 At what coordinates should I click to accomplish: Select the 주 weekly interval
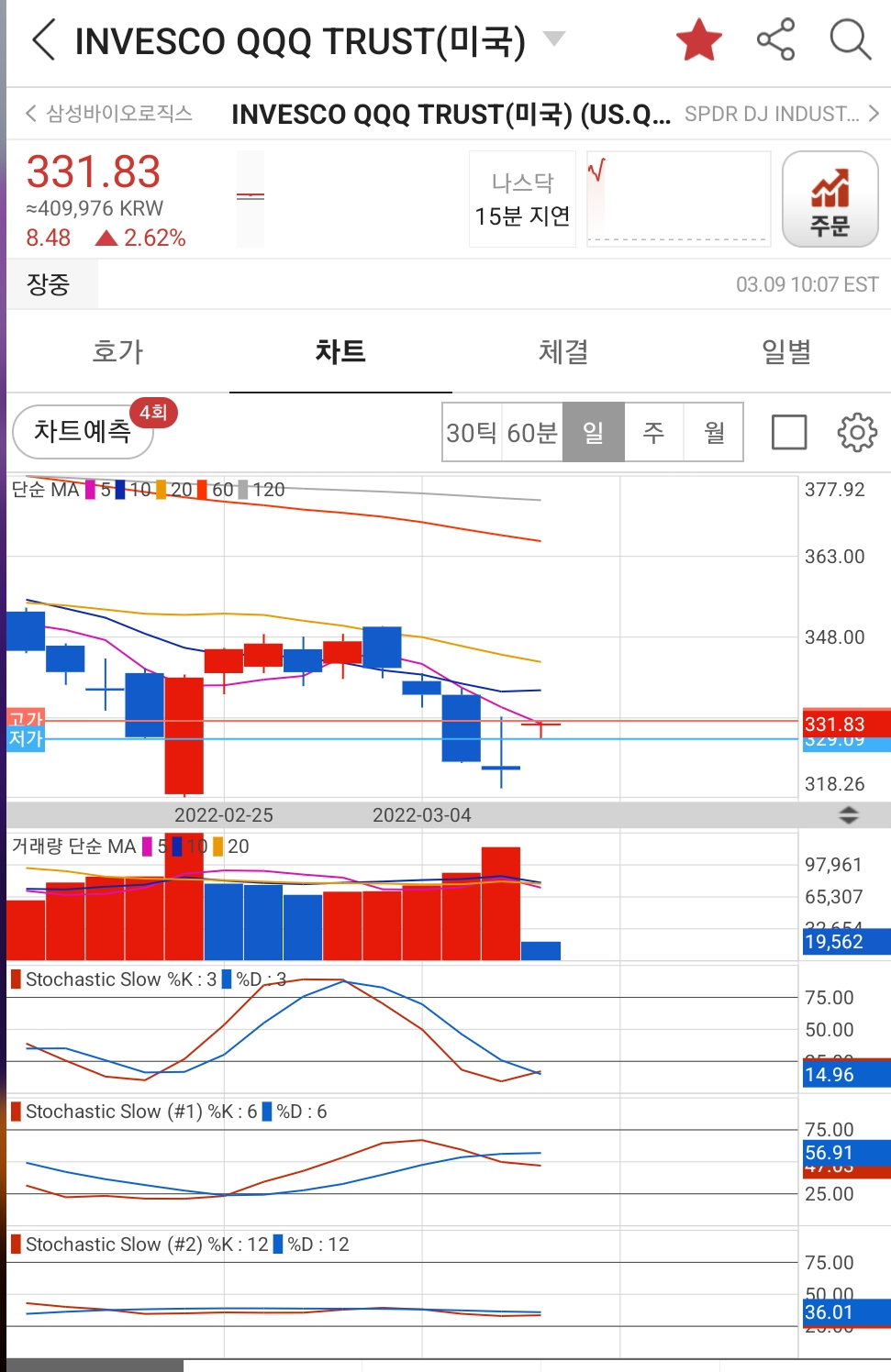[x=653, y=432]
